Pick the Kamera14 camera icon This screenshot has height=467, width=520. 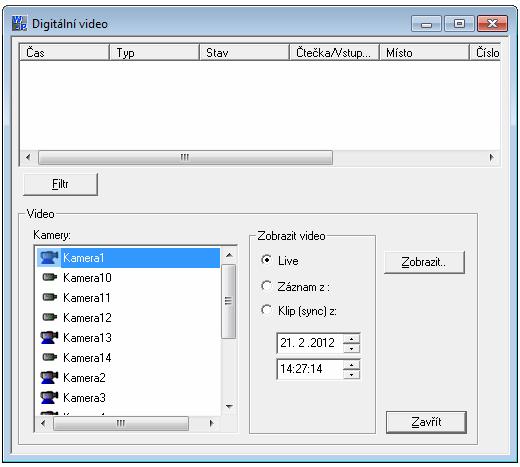pos(50,357)
